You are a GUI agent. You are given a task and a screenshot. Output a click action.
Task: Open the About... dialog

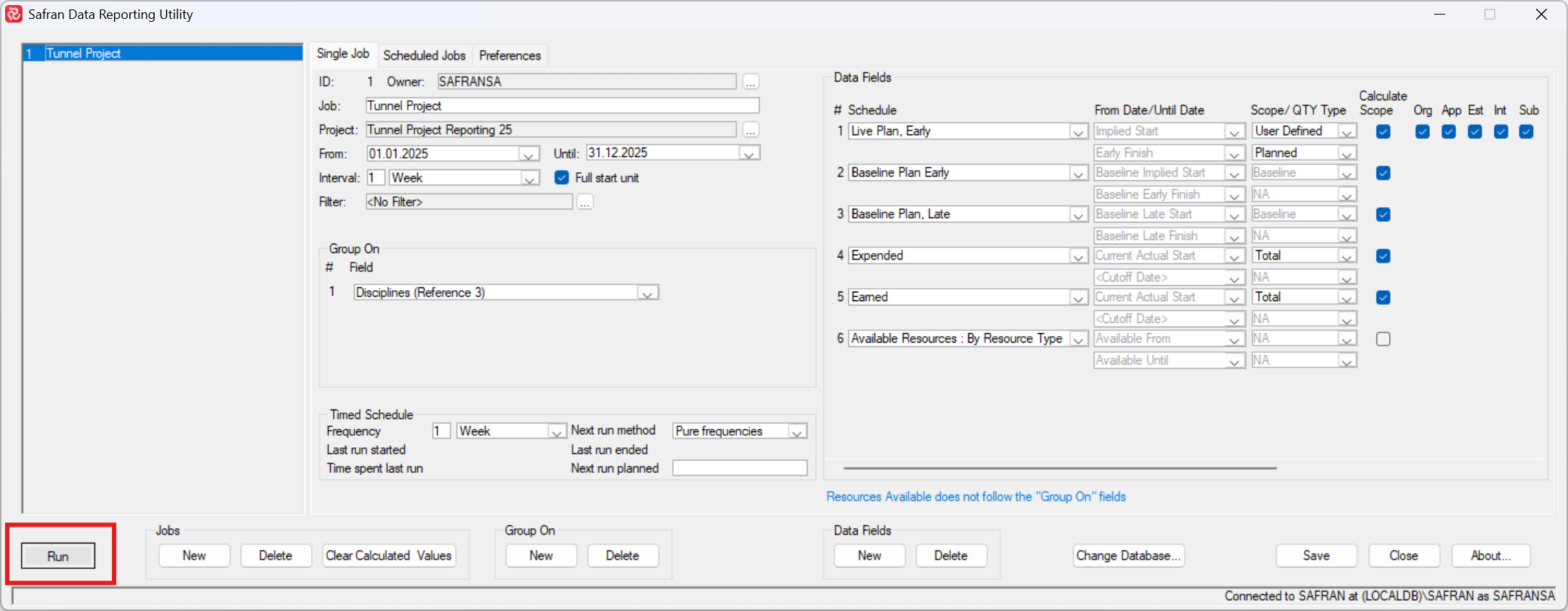[x=1491, y=555]
